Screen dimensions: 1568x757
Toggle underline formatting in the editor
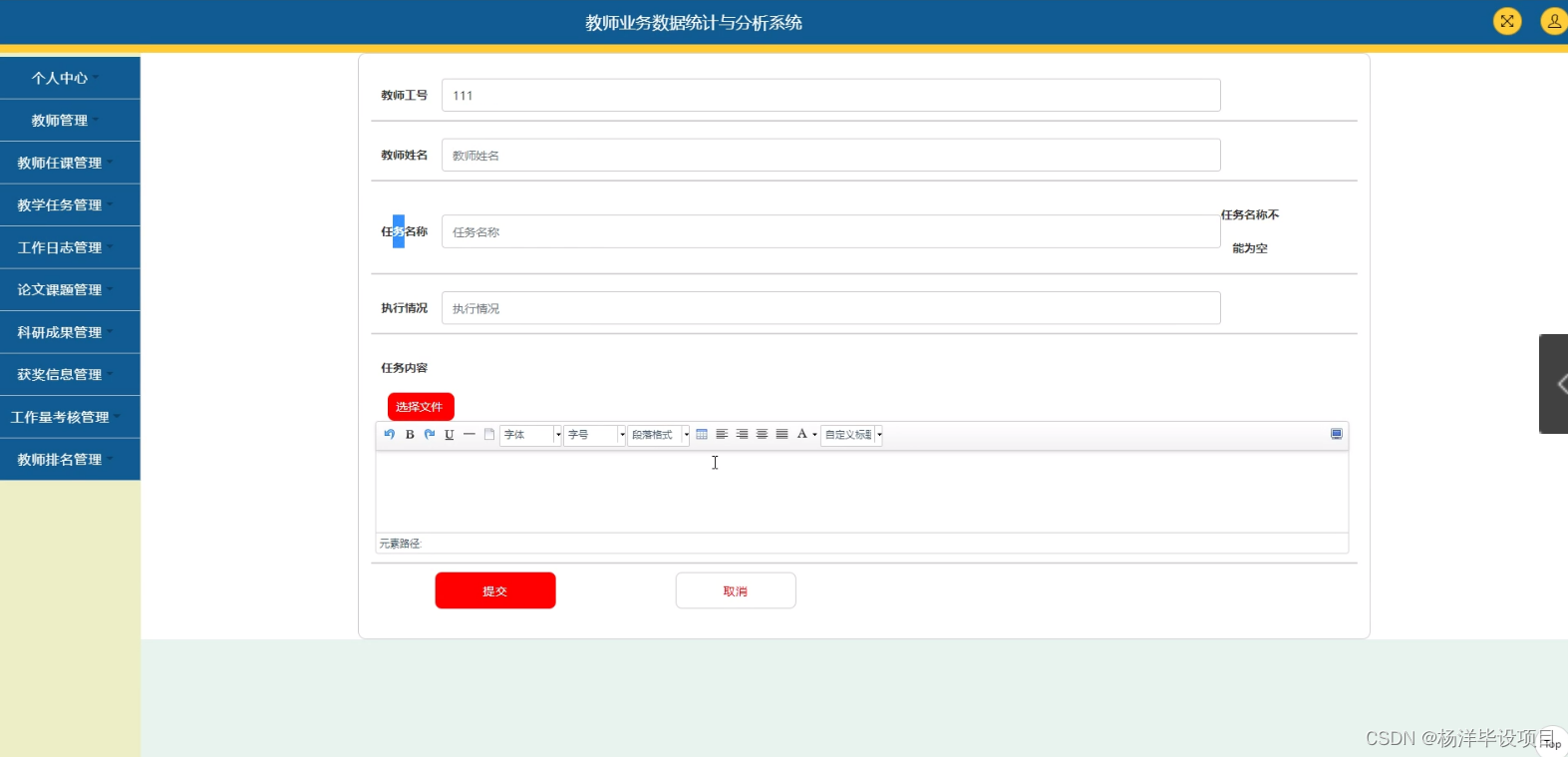click(450, 434)
